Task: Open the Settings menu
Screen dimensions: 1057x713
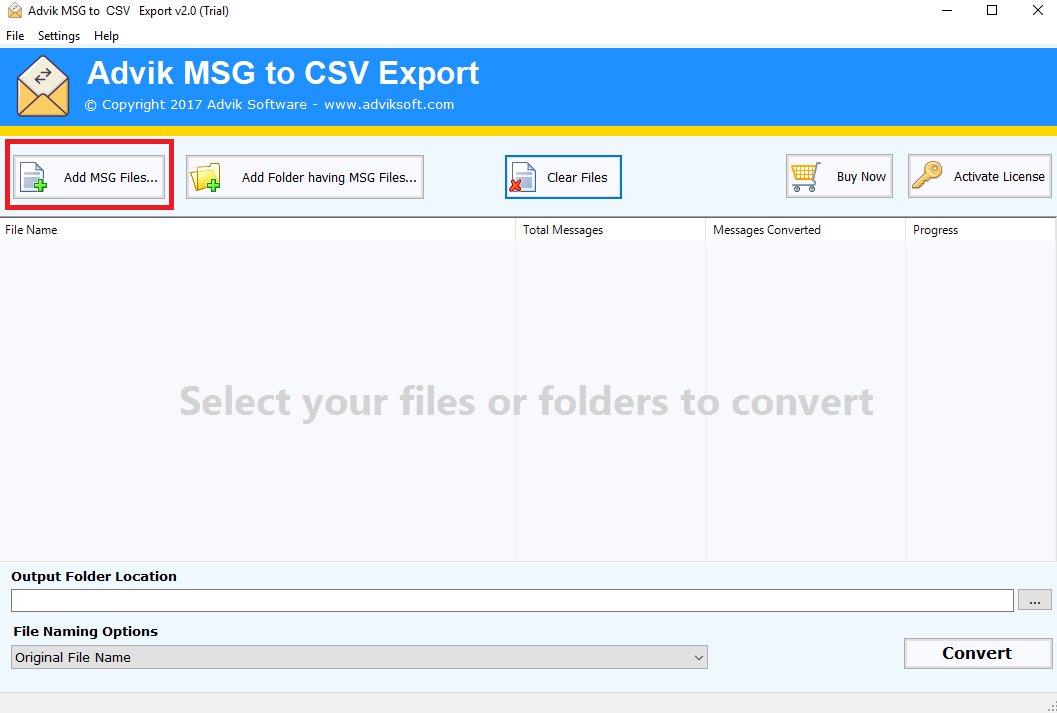Action: coord(59,36)
